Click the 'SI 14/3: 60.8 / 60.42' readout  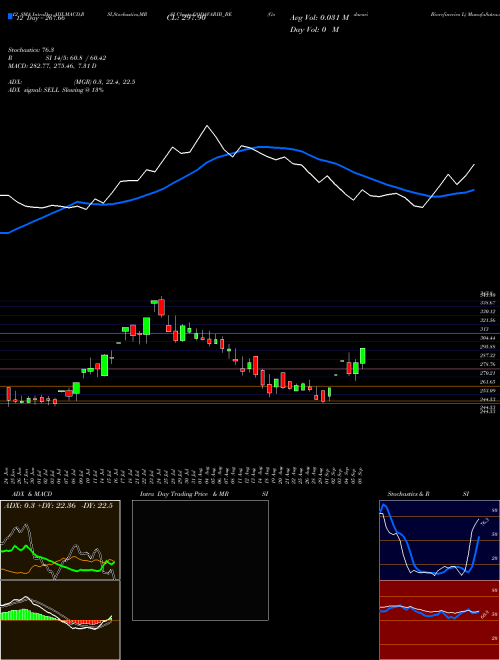pos(76,58)
